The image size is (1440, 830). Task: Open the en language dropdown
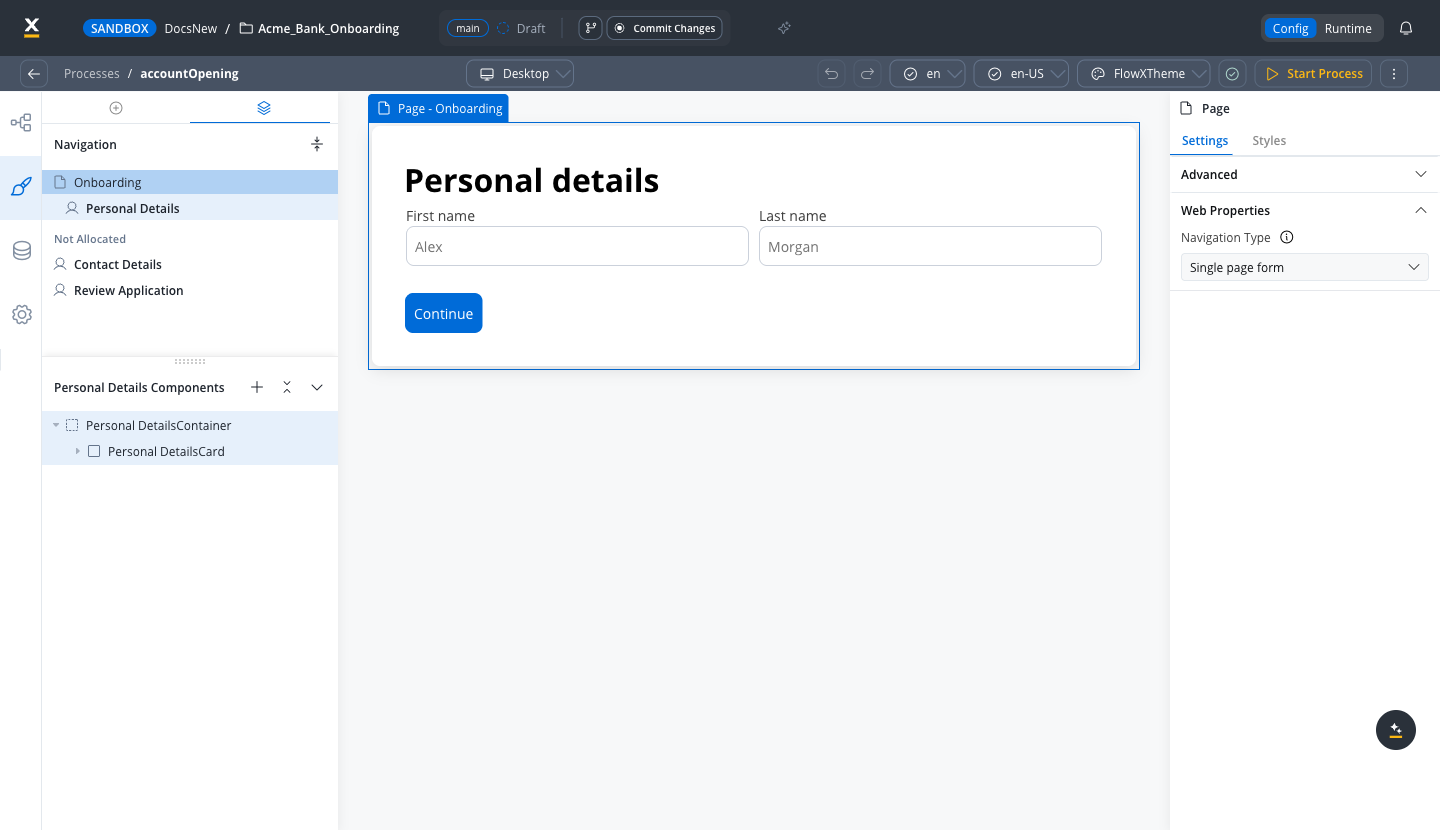pyautogui.click(x=927, y=73)
